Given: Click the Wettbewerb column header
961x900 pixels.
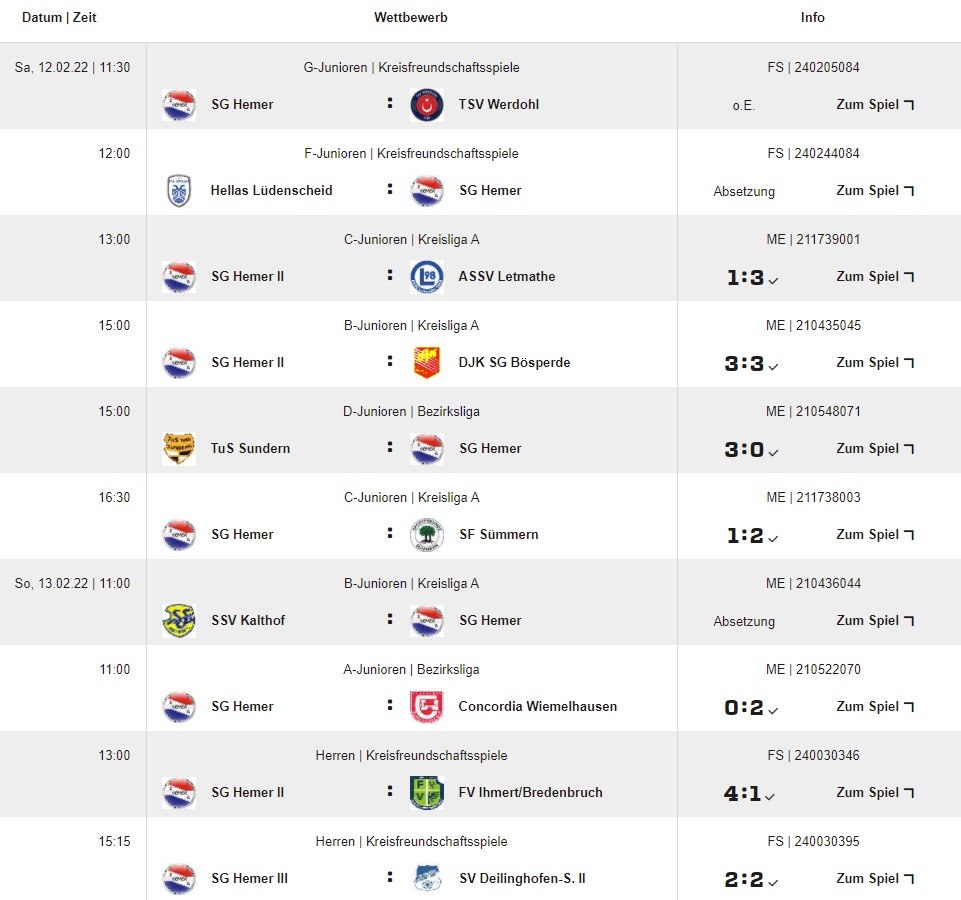Looking at the screenshot, I should click(x=411, y=18).
